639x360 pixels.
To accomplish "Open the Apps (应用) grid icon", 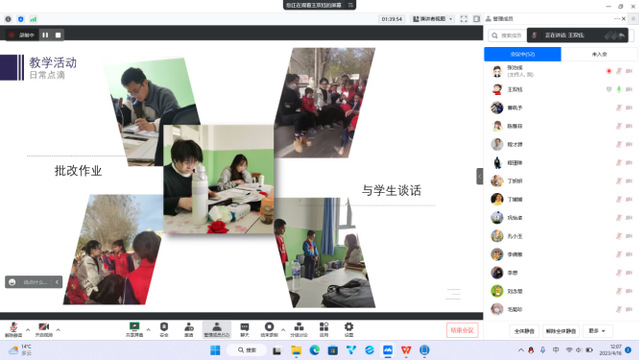I will click(x=324, y=329).
